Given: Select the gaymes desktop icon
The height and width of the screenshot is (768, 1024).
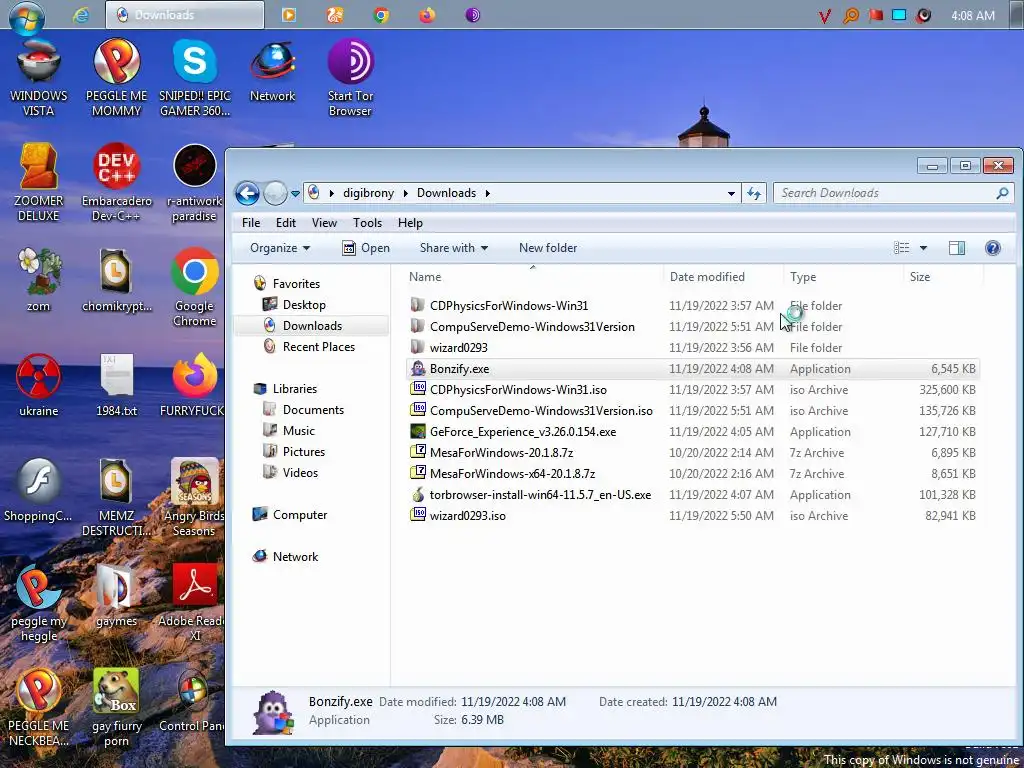Looking at the screenshot, I should point(116,596).
